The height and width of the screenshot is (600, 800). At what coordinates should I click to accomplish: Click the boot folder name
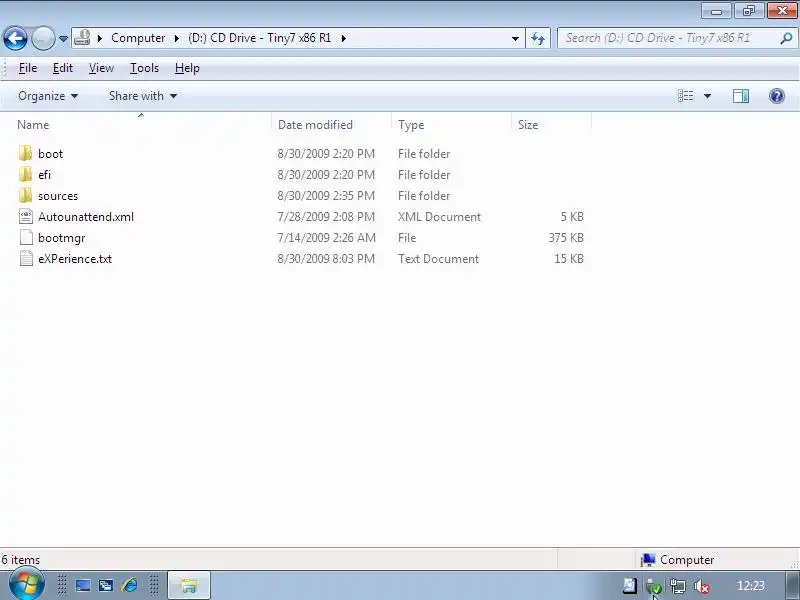tap(51, 154)
